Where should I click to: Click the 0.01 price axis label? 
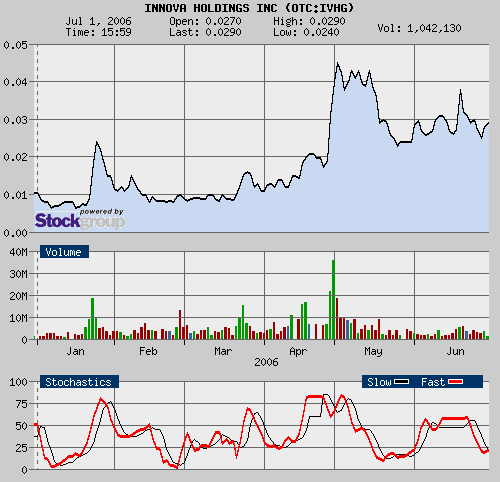point(15,195)
